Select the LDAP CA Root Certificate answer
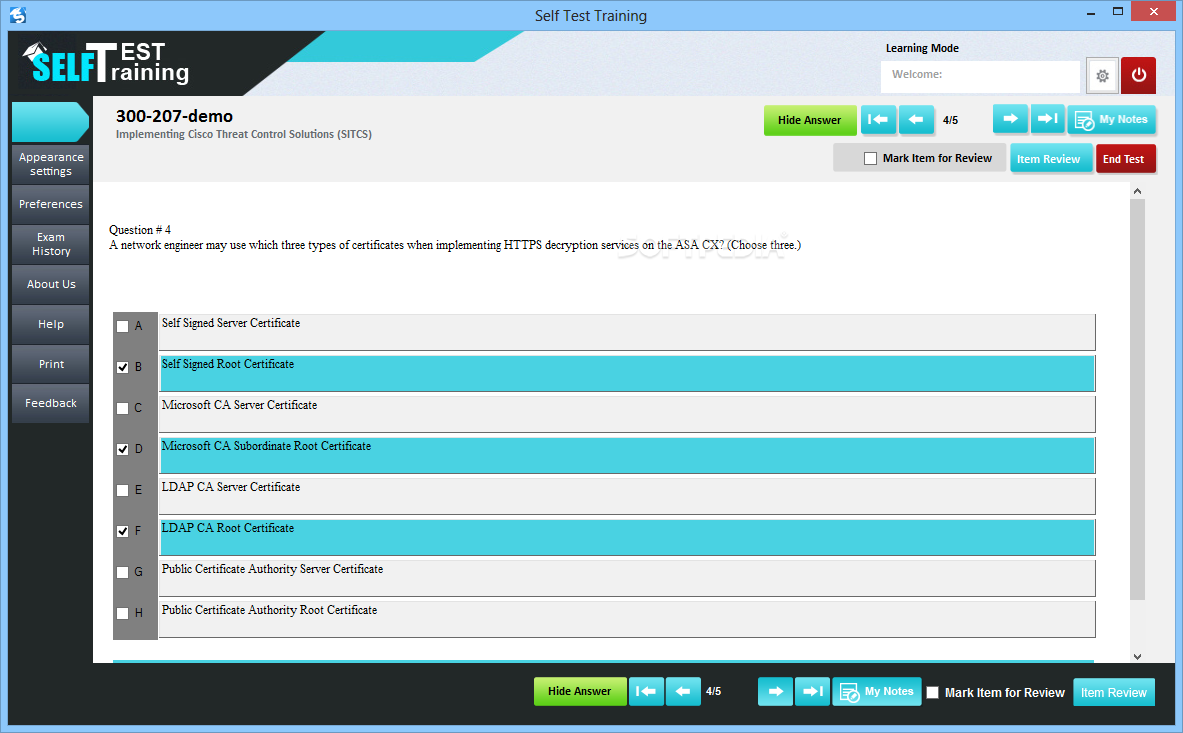 pyautogui.click(x=626, y=538)
